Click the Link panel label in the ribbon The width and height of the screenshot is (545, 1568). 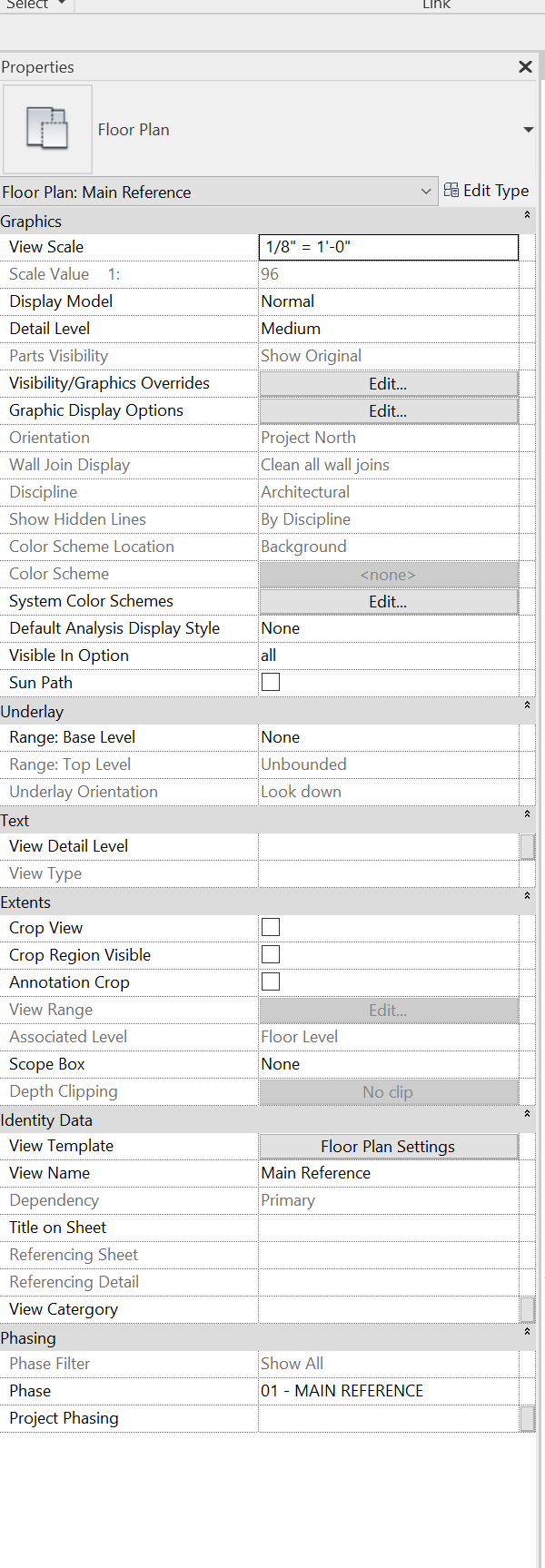click(x=436, y=5)
